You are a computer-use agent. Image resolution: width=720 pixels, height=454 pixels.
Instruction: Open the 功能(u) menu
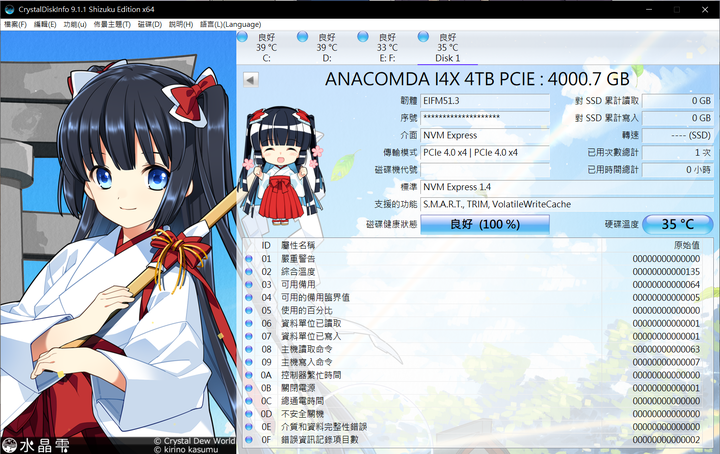(75, 24)
